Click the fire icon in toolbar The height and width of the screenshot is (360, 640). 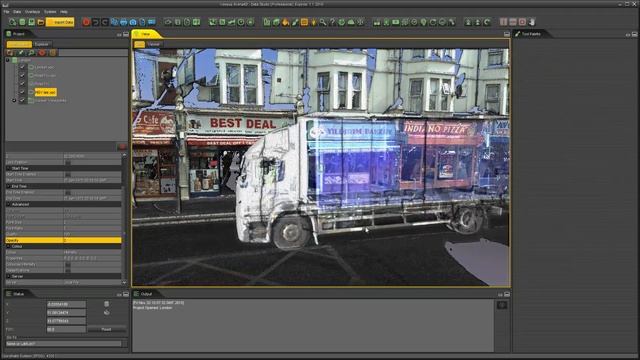[285, 22]
